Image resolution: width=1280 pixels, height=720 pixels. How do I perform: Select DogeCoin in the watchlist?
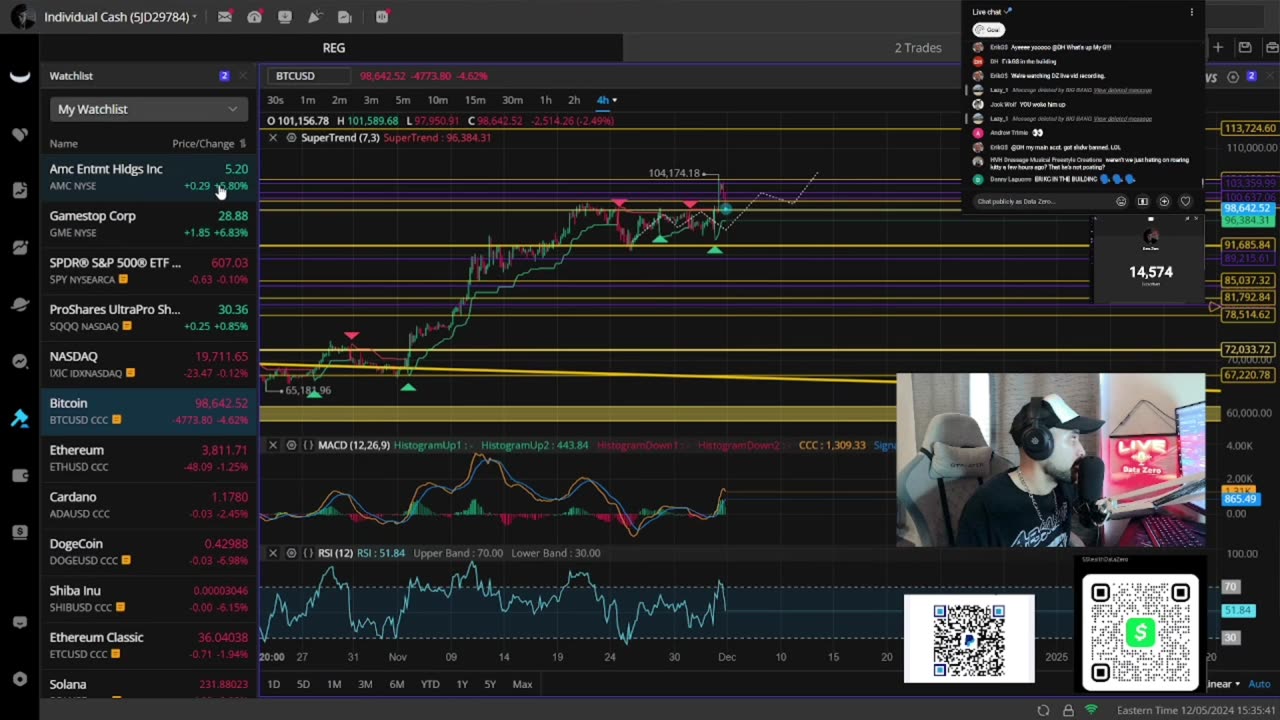click(149, 552)
